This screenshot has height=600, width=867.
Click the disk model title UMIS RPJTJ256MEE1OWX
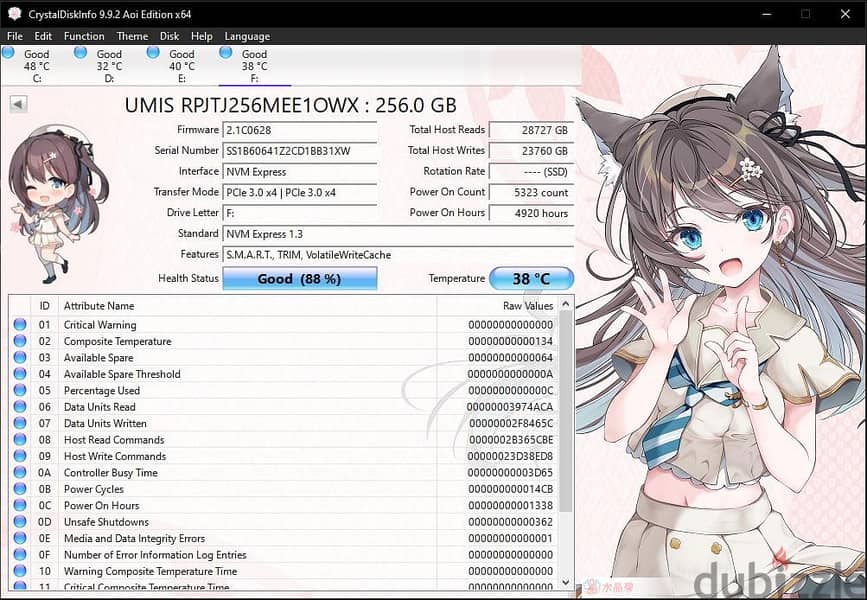(291, 105)
